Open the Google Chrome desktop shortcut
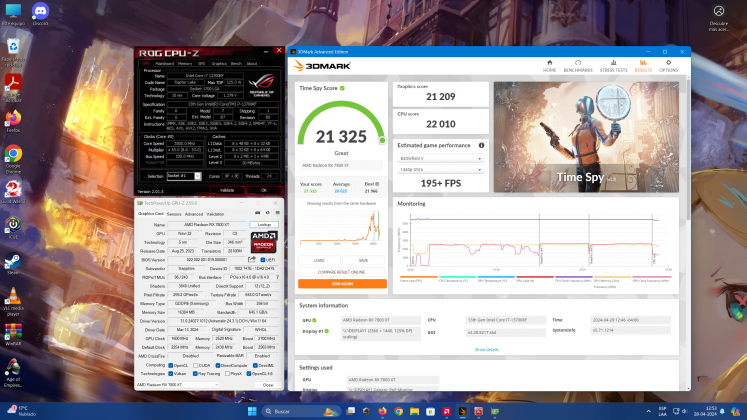 pos(13,160)
